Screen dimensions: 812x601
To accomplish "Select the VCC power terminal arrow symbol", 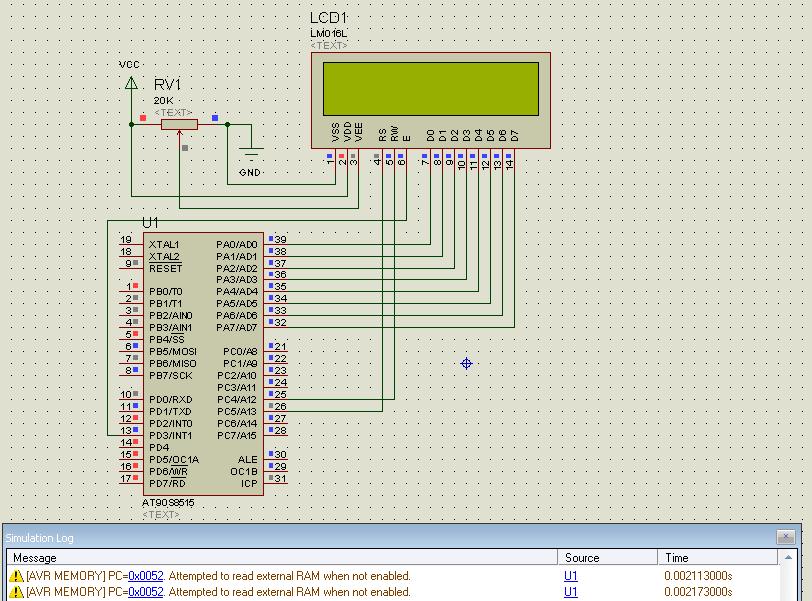I will [132, 83].
